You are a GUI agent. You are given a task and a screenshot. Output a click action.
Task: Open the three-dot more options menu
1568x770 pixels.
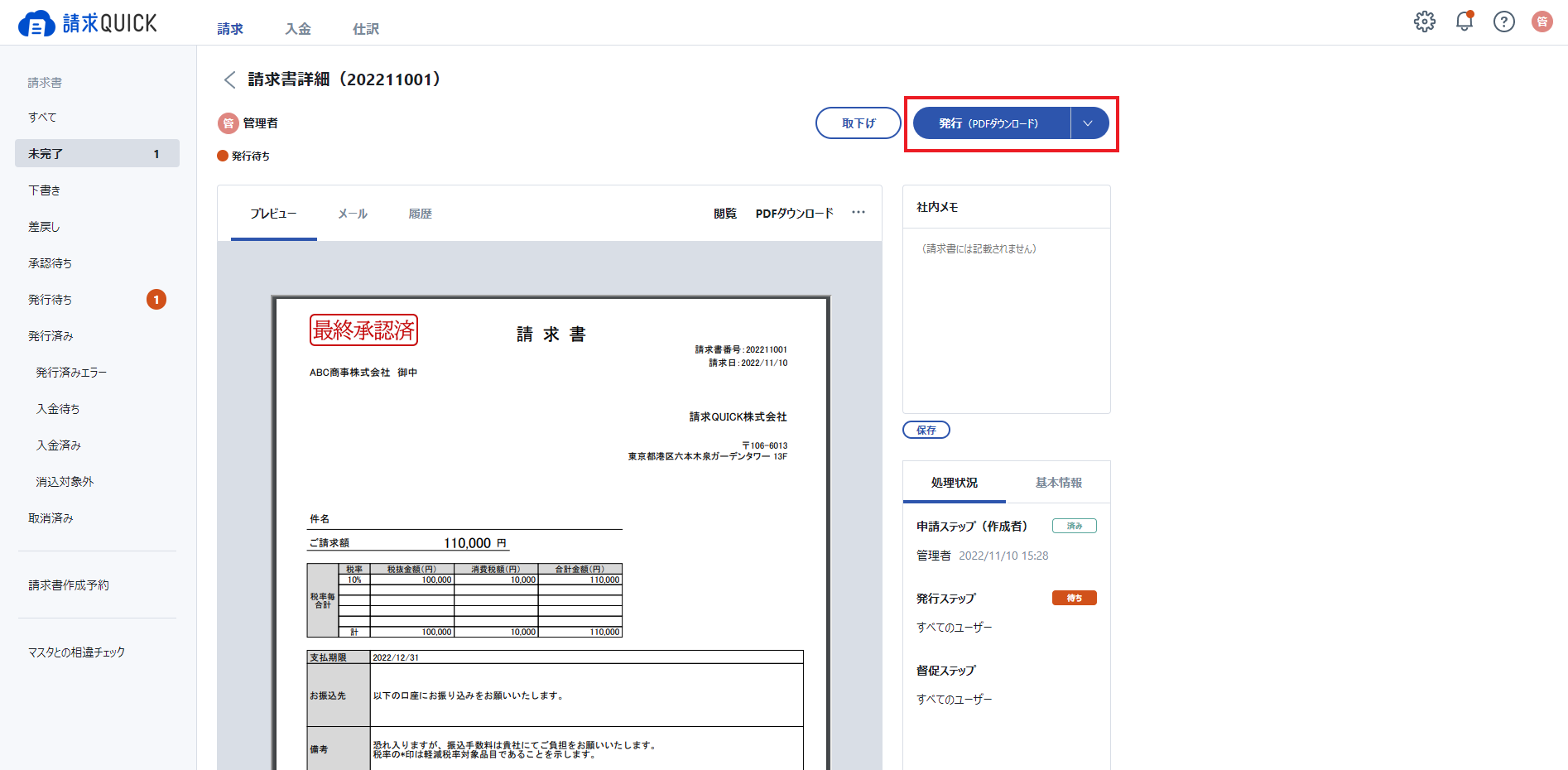859,213
